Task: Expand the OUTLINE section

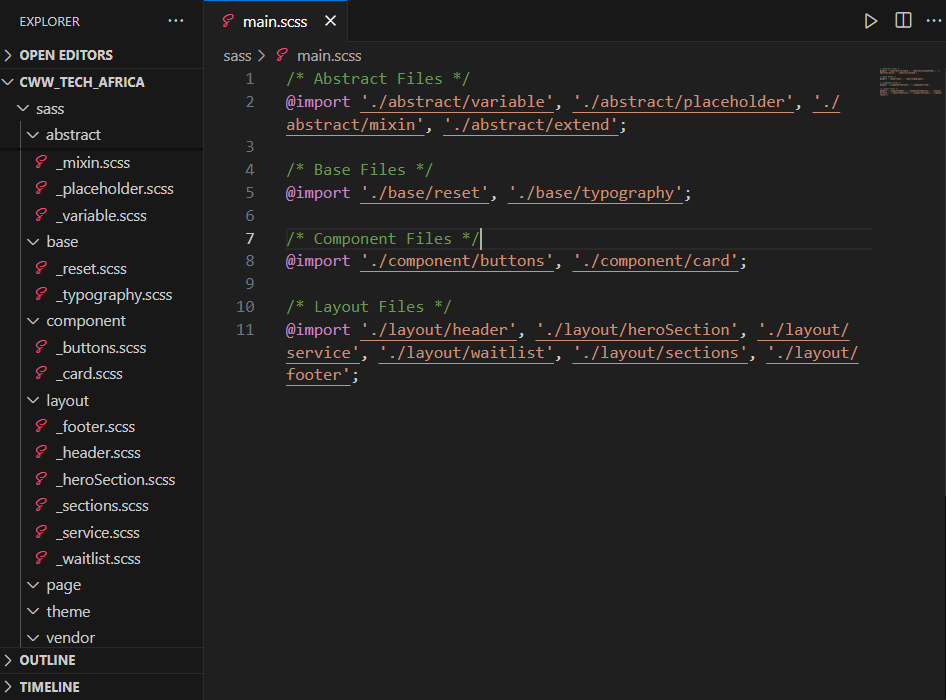Action: tap(45, 660)
